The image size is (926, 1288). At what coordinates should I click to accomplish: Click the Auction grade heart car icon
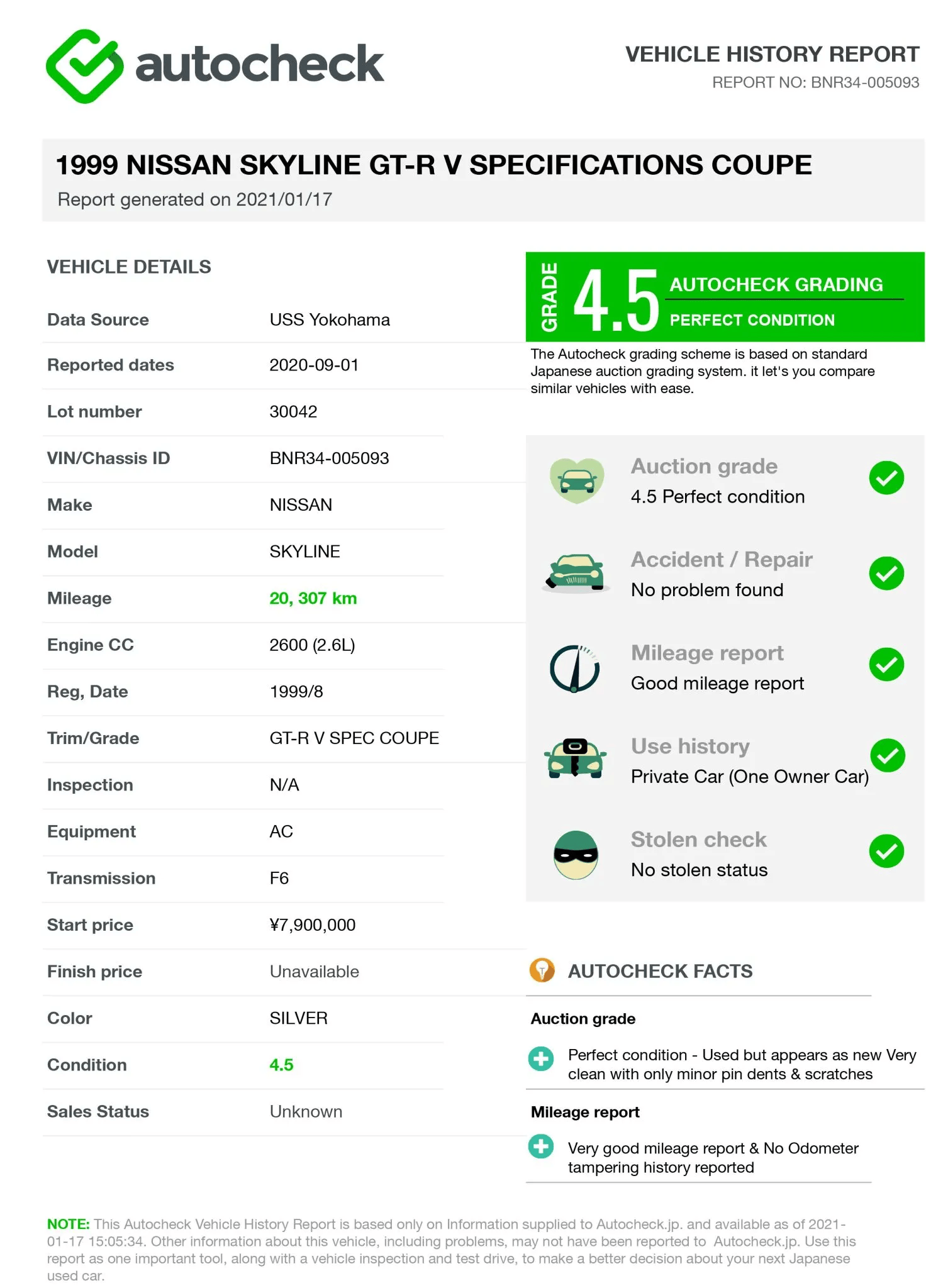577,480
